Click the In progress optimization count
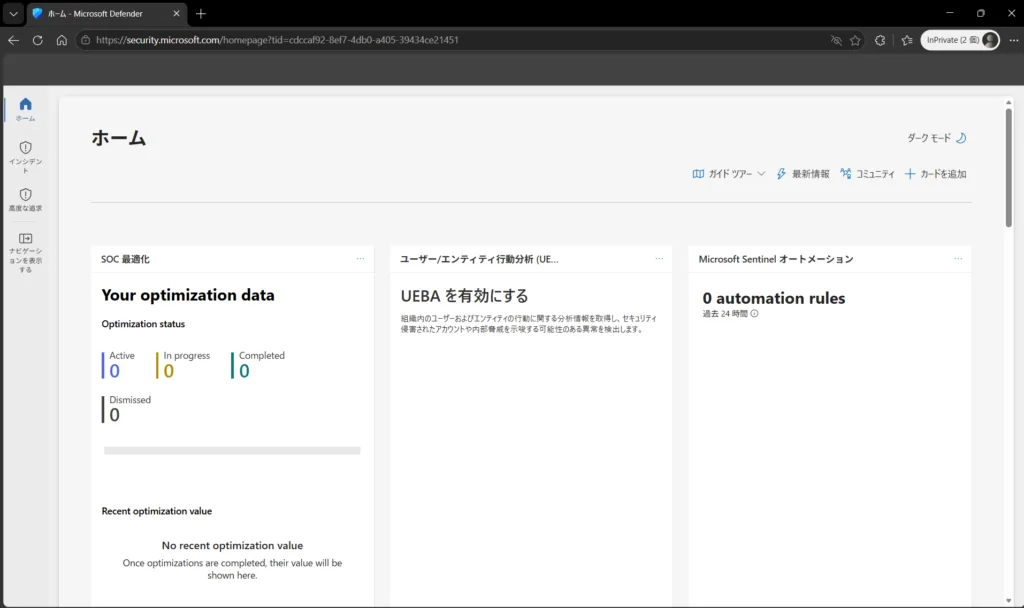Image resolution: width=1024 pixels, height=608 pixels. [x=168, y=371]
